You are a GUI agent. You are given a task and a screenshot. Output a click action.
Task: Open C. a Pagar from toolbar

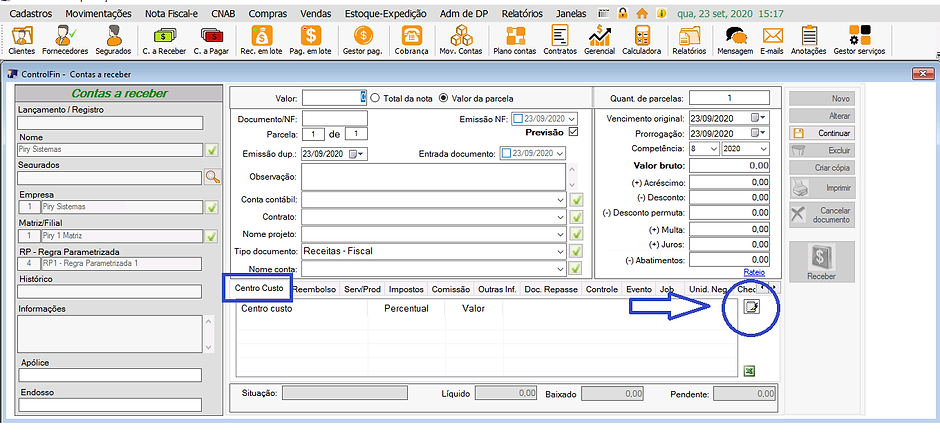[211, 40]
